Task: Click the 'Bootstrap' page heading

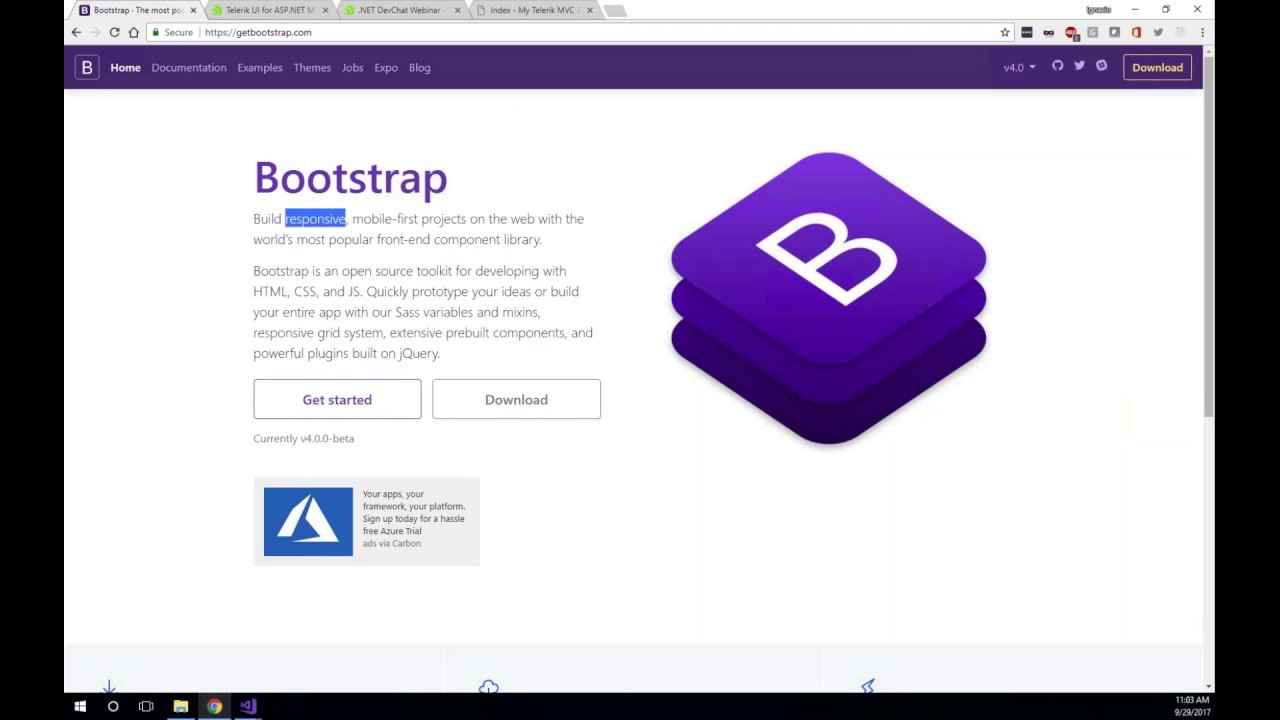Action: [x=350, y=178]
